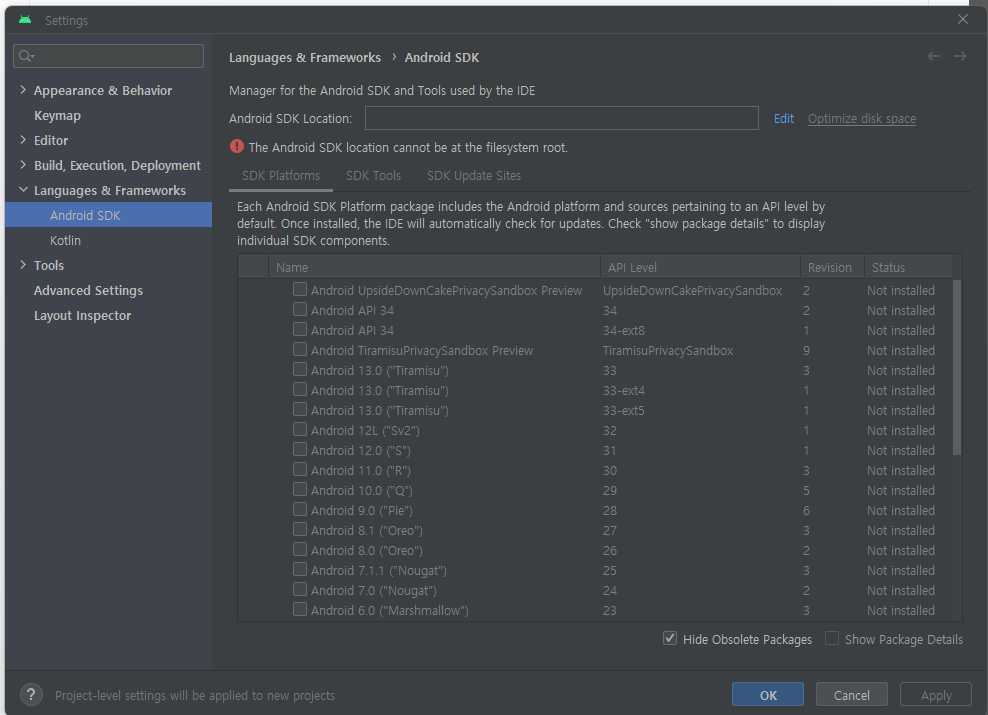This screenshot has height=715, width=988.
Task: Click the first Android API 34 row name
Action: click(352, 311)
